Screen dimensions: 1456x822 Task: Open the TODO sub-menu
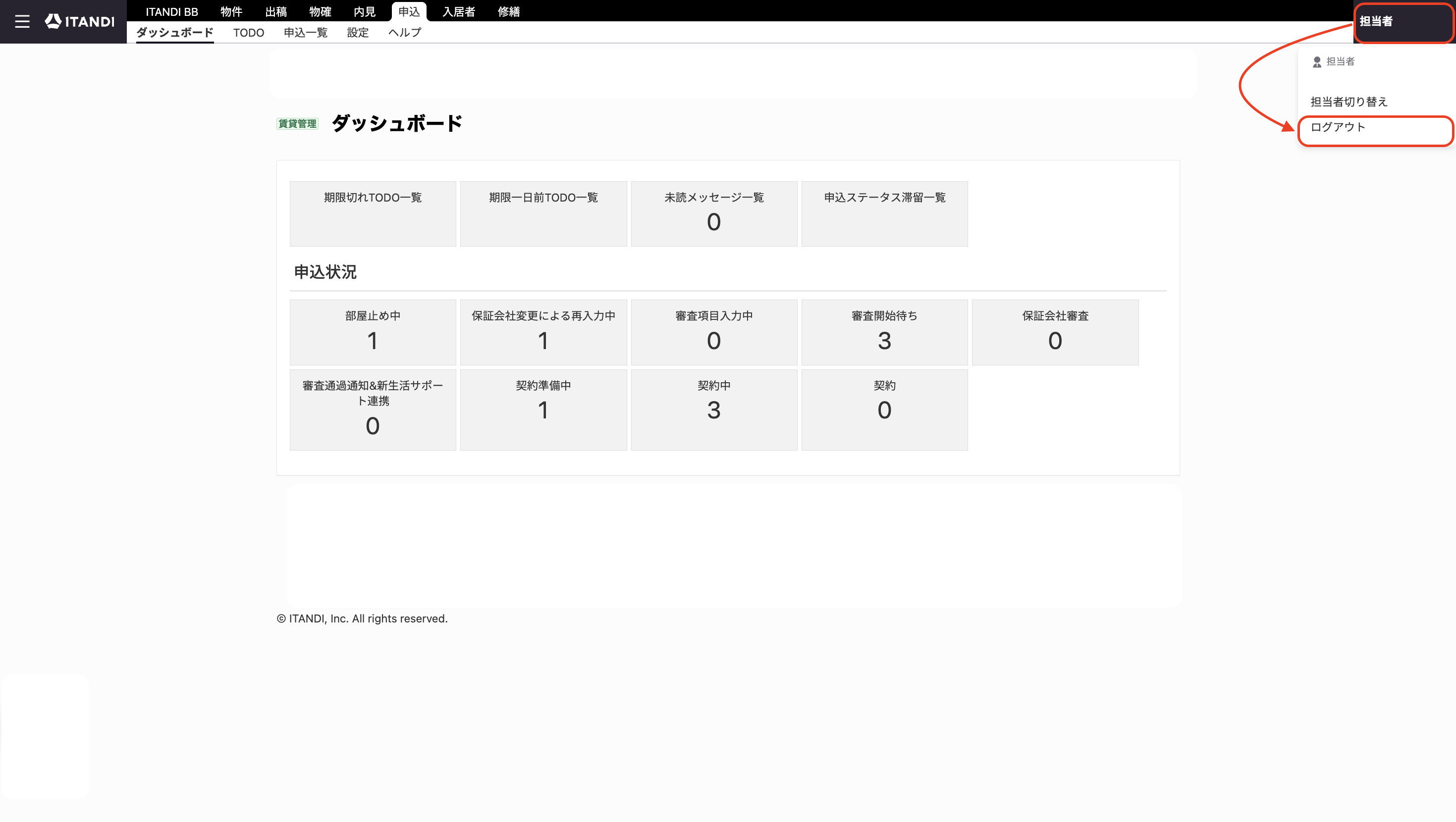coord(249,32)
